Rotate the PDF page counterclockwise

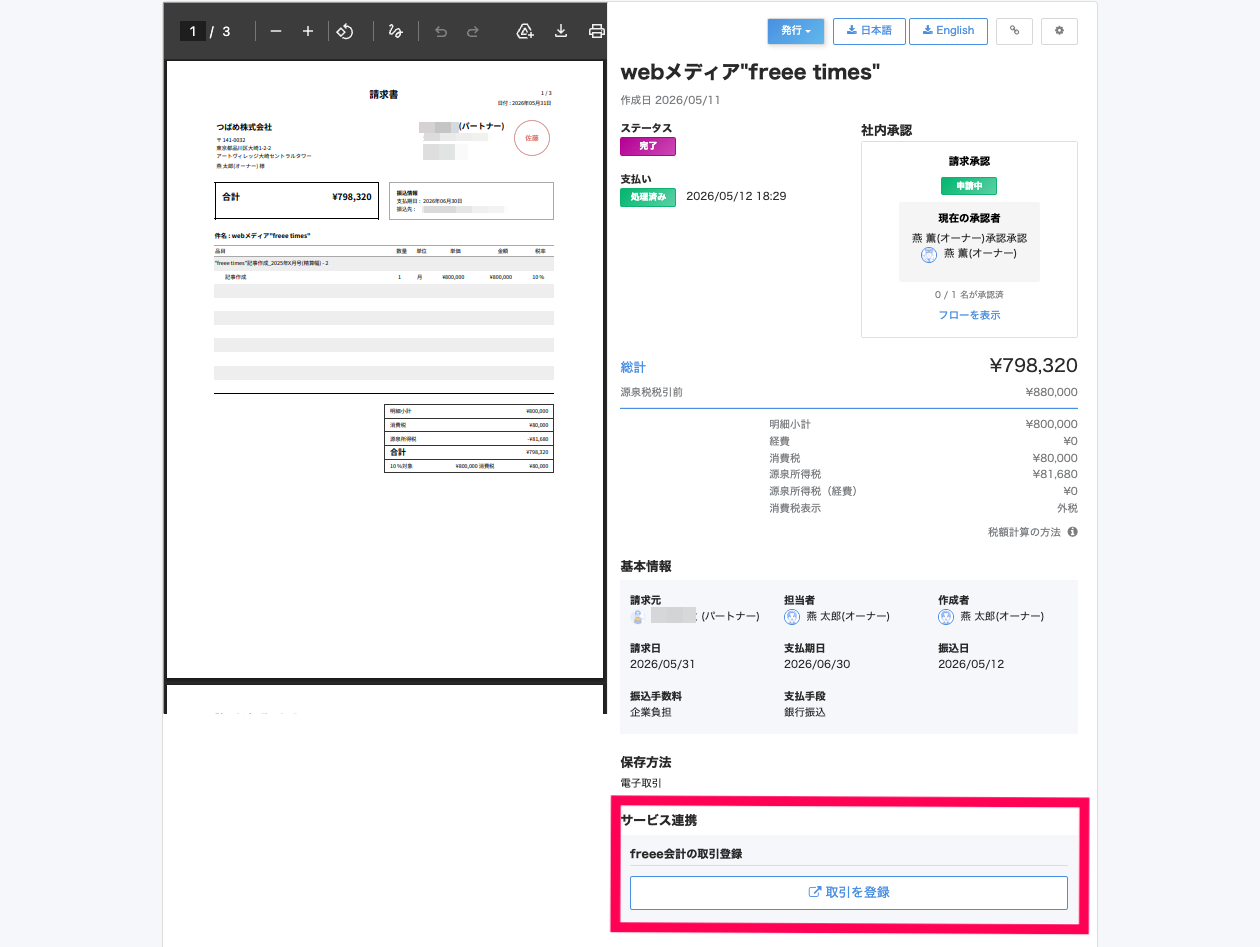[345, 31]
